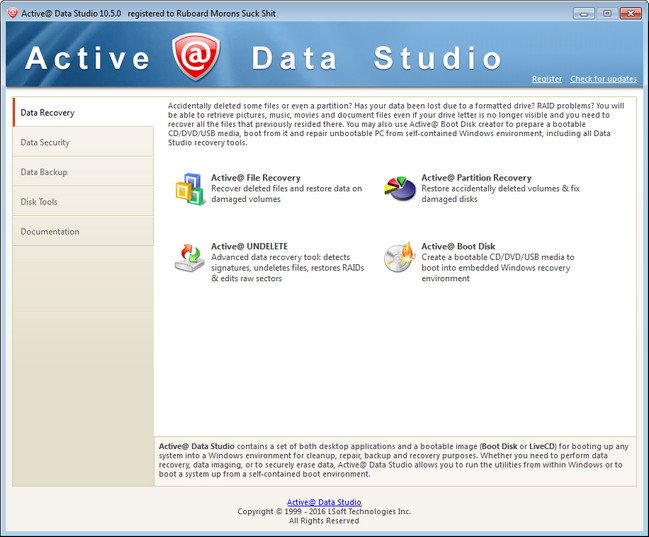Click the 'All Rights Reserved' text
The image size is (649, 537).
[x=324, y=521]
